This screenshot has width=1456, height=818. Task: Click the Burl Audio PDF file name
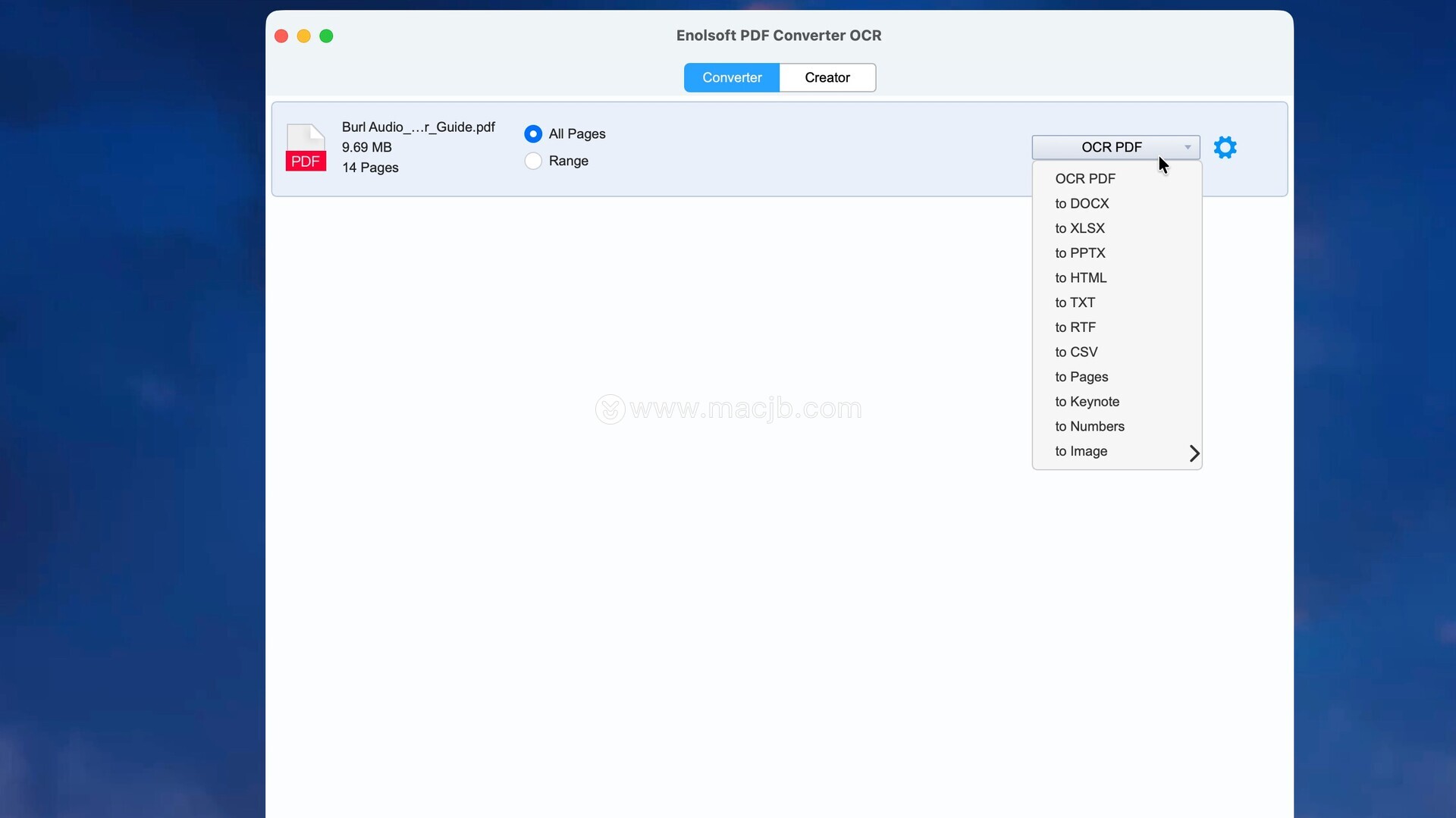[418, 127]
